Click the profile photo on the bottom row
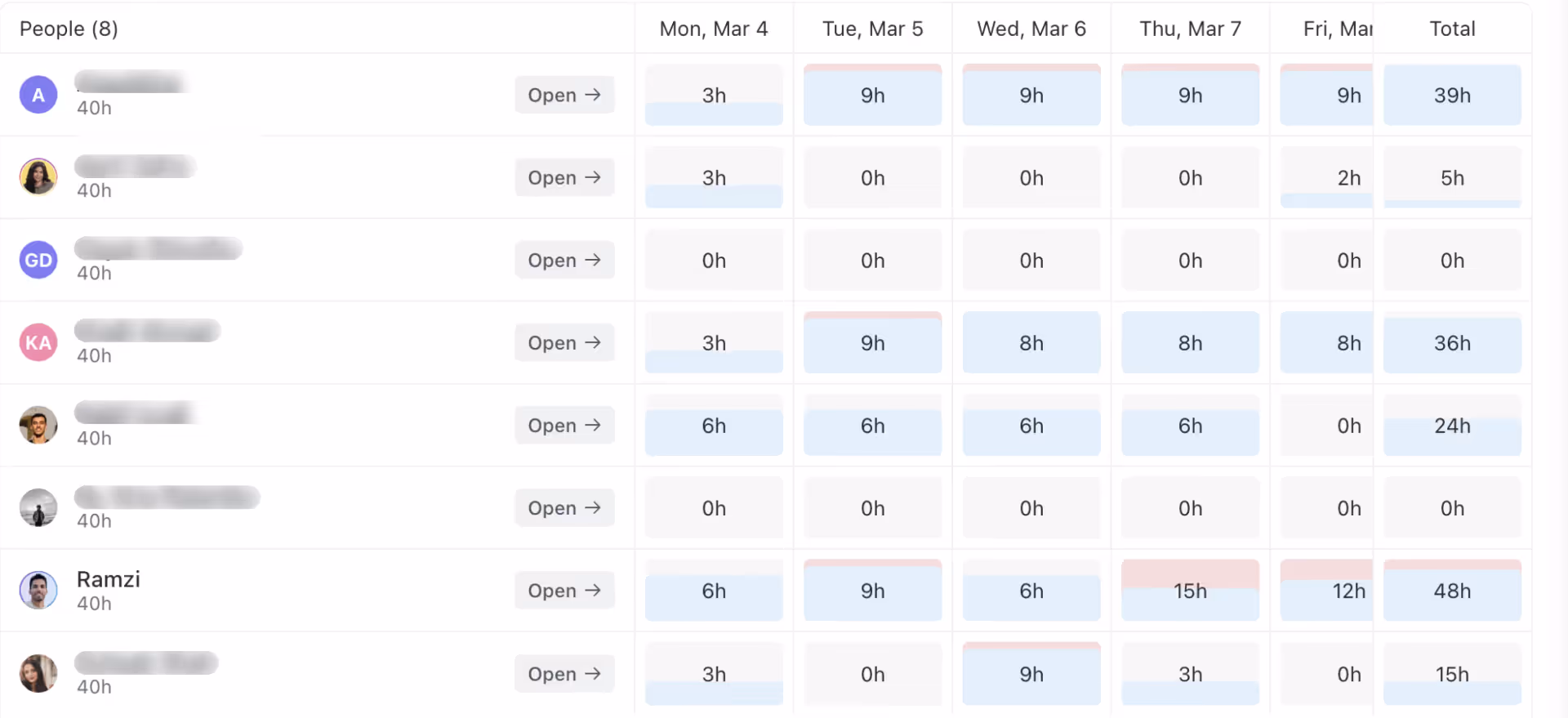Screen dimensions: 1568x718 (38, 673)
